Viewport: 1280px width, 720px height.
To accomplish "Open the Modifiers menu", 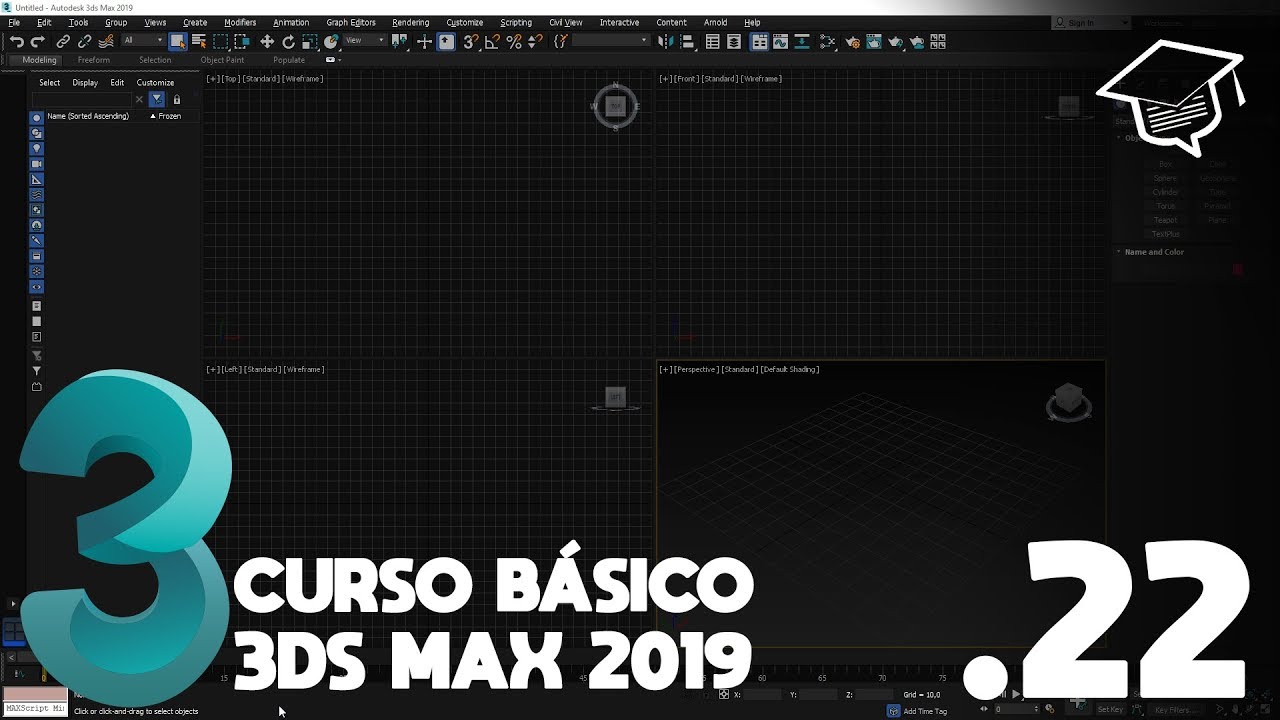I will point(240,22).
